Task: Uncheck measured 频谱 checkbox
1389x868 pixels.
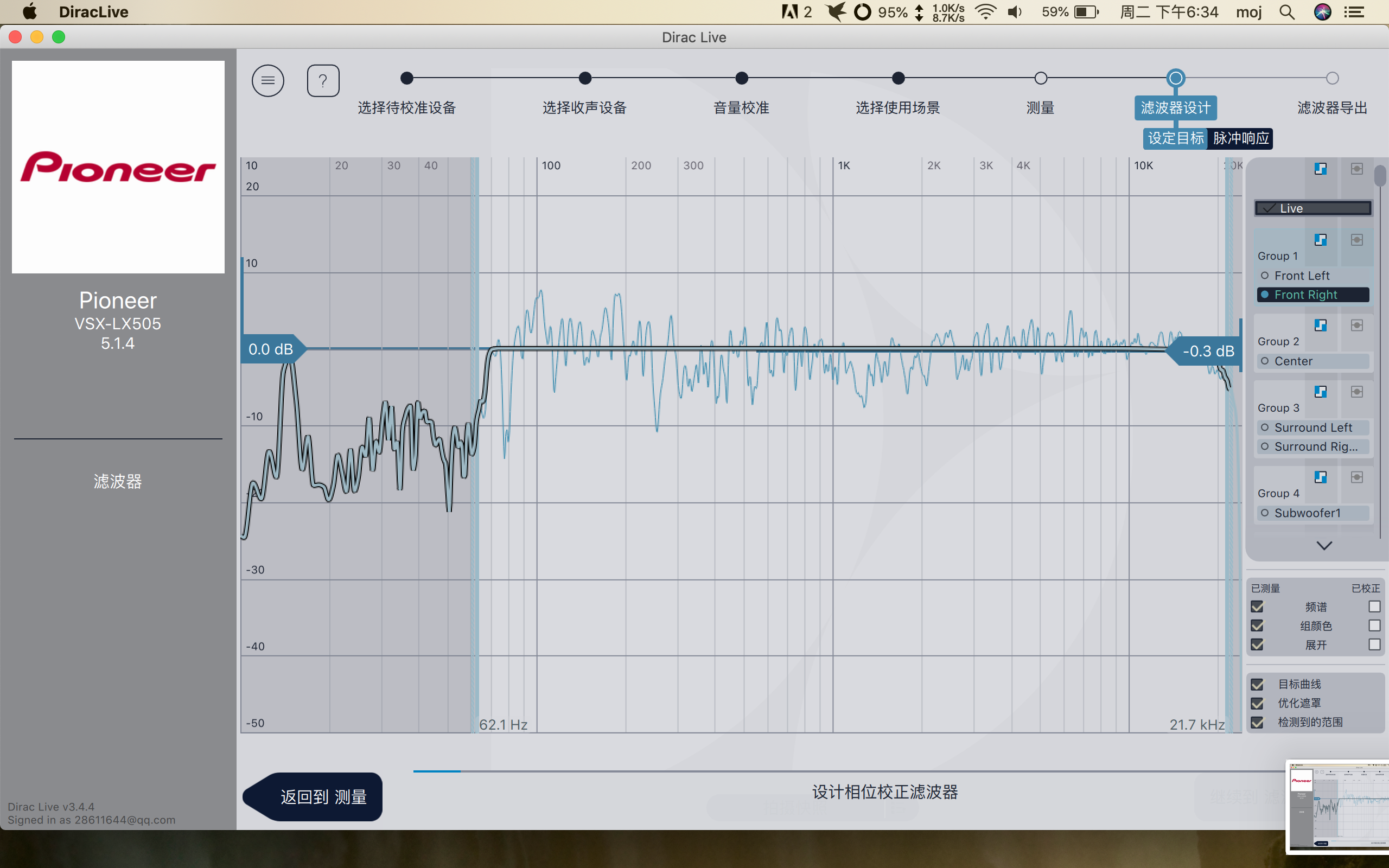Action: click(1257, 607)
